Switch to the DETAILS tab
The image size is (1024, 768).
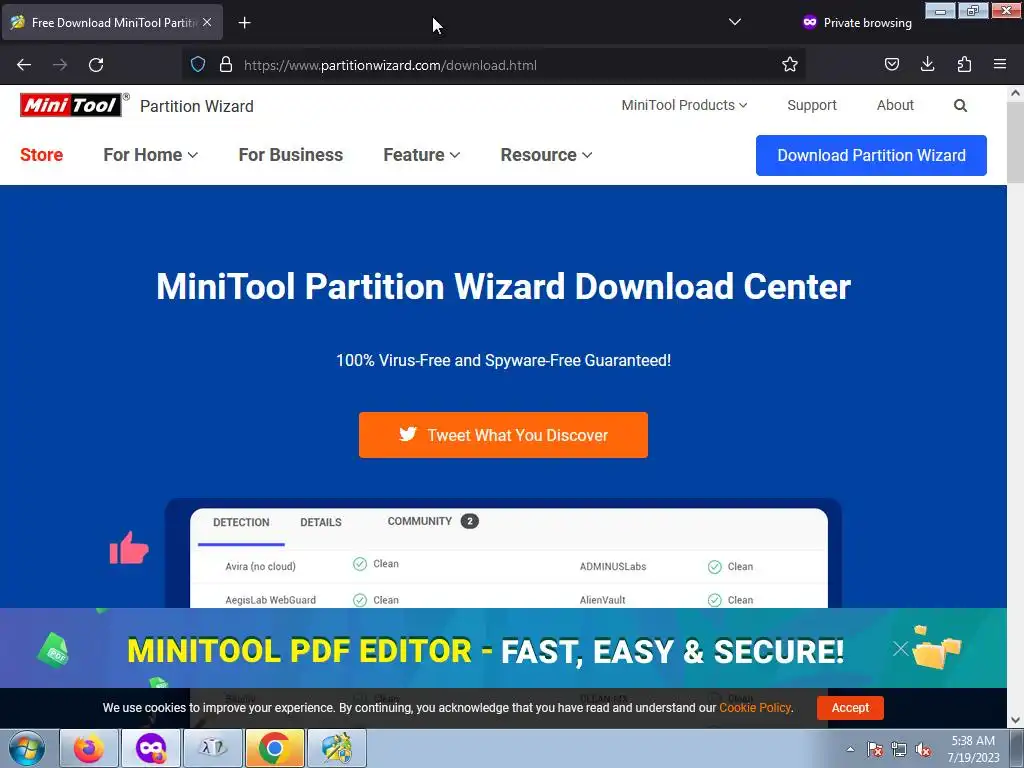click(x=321, y=522)
